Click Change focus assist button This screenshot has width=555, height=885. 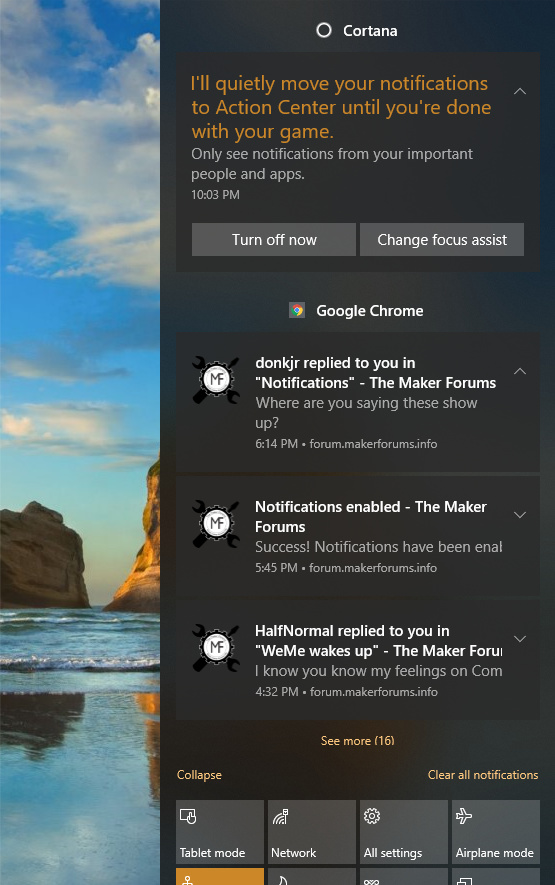tap(442, 239)
